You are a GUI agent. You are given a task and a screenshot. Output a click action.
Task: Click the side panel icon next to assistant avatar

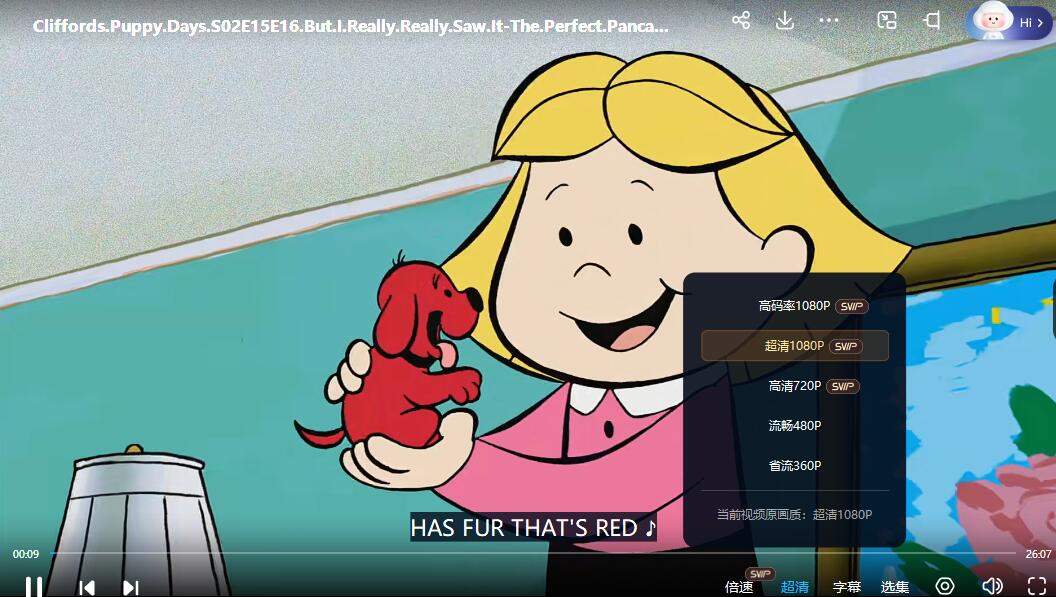coord(932,20)
